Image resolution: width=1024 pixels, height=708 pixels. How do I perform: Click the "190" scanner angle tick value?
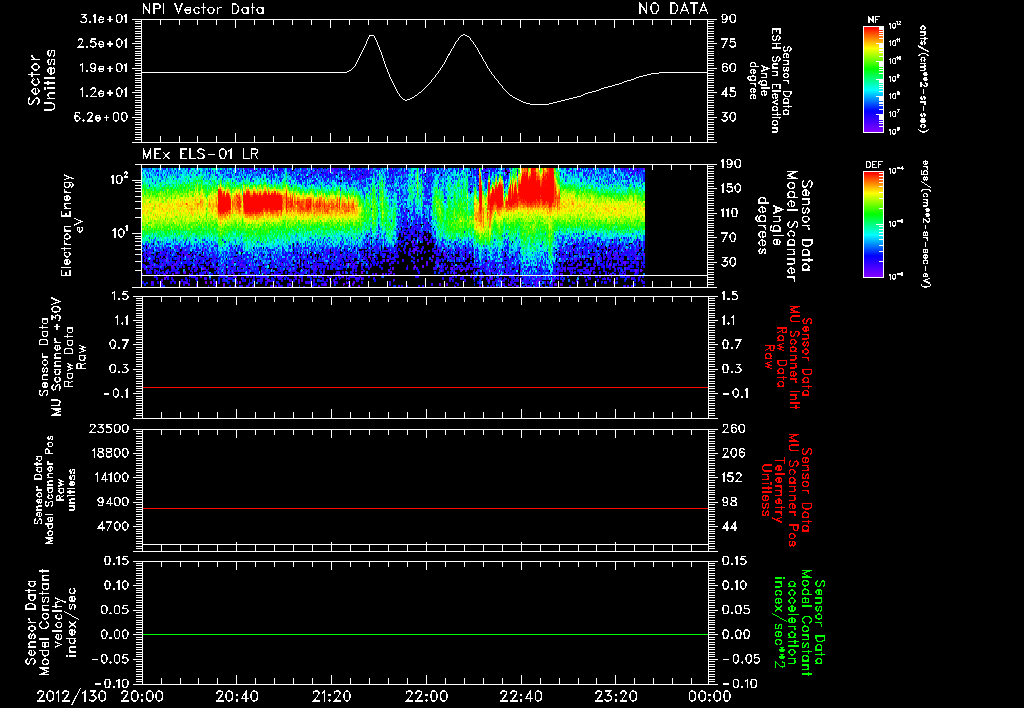tap(732, 164)
